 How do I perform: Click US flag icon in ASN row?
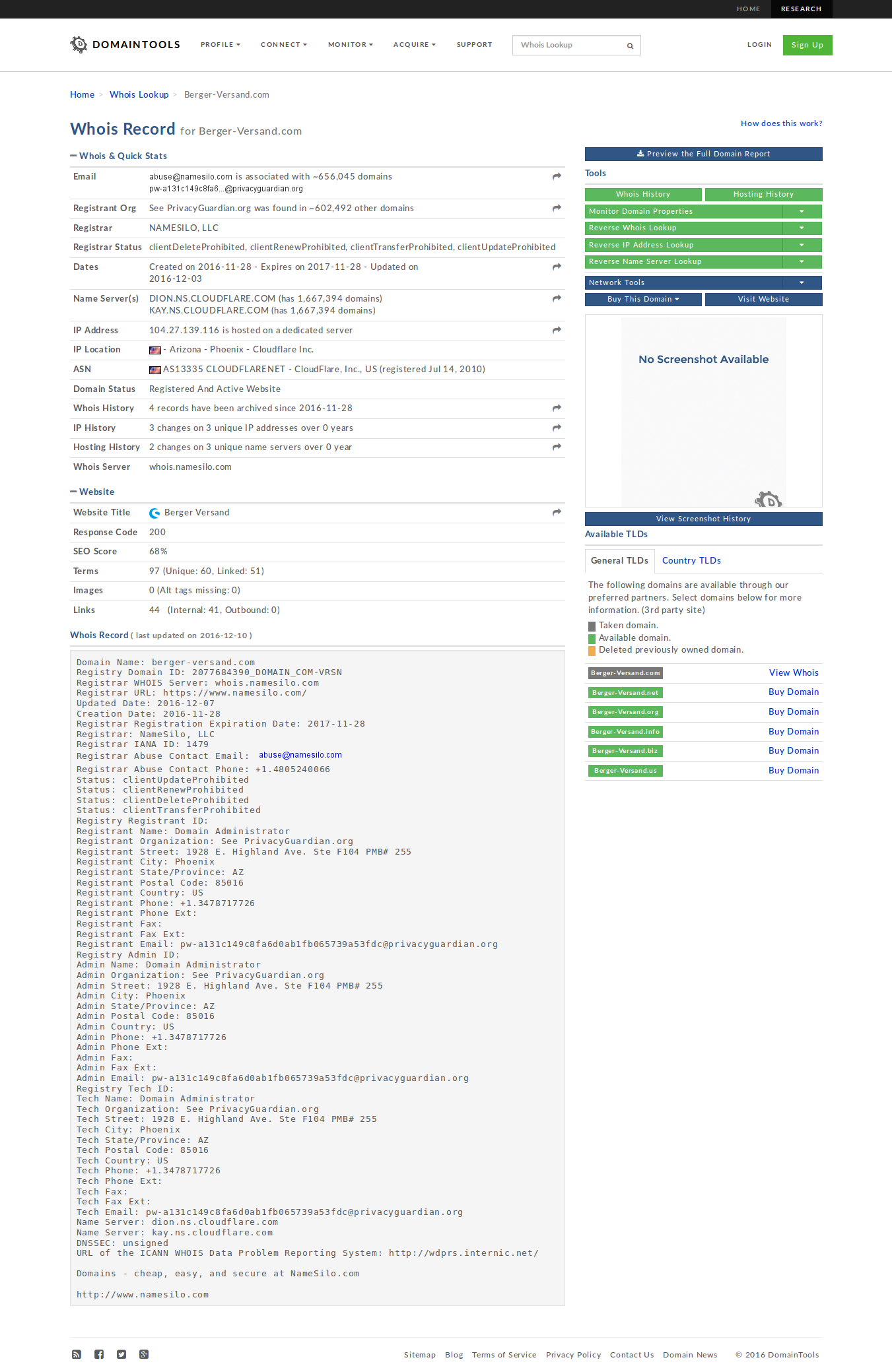[x=155, y=370]
